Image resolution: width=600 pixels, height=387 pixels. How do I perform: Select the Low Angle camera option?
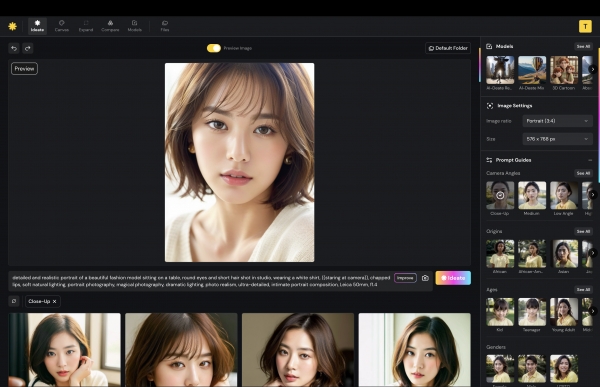tap(564, 195)
